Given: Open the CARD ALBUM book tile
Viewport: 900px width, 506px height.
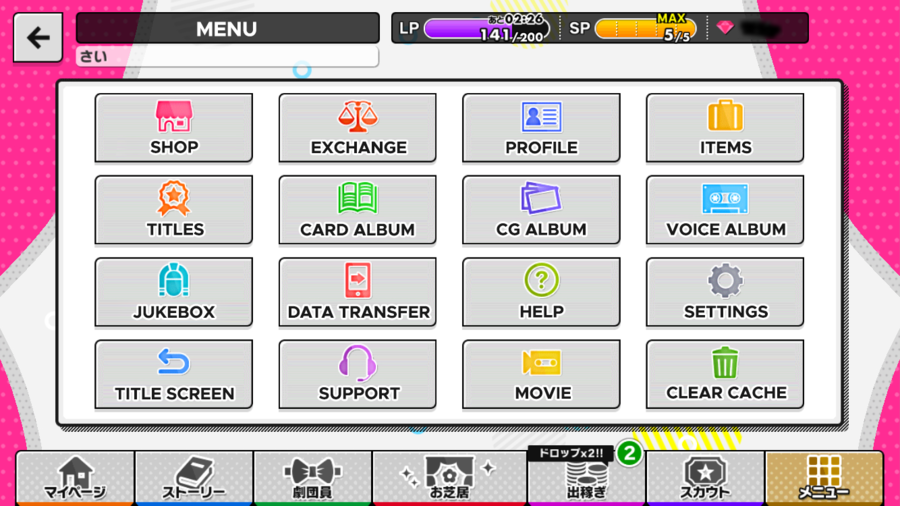Looking at the screenshot, I should coord(357,210).
